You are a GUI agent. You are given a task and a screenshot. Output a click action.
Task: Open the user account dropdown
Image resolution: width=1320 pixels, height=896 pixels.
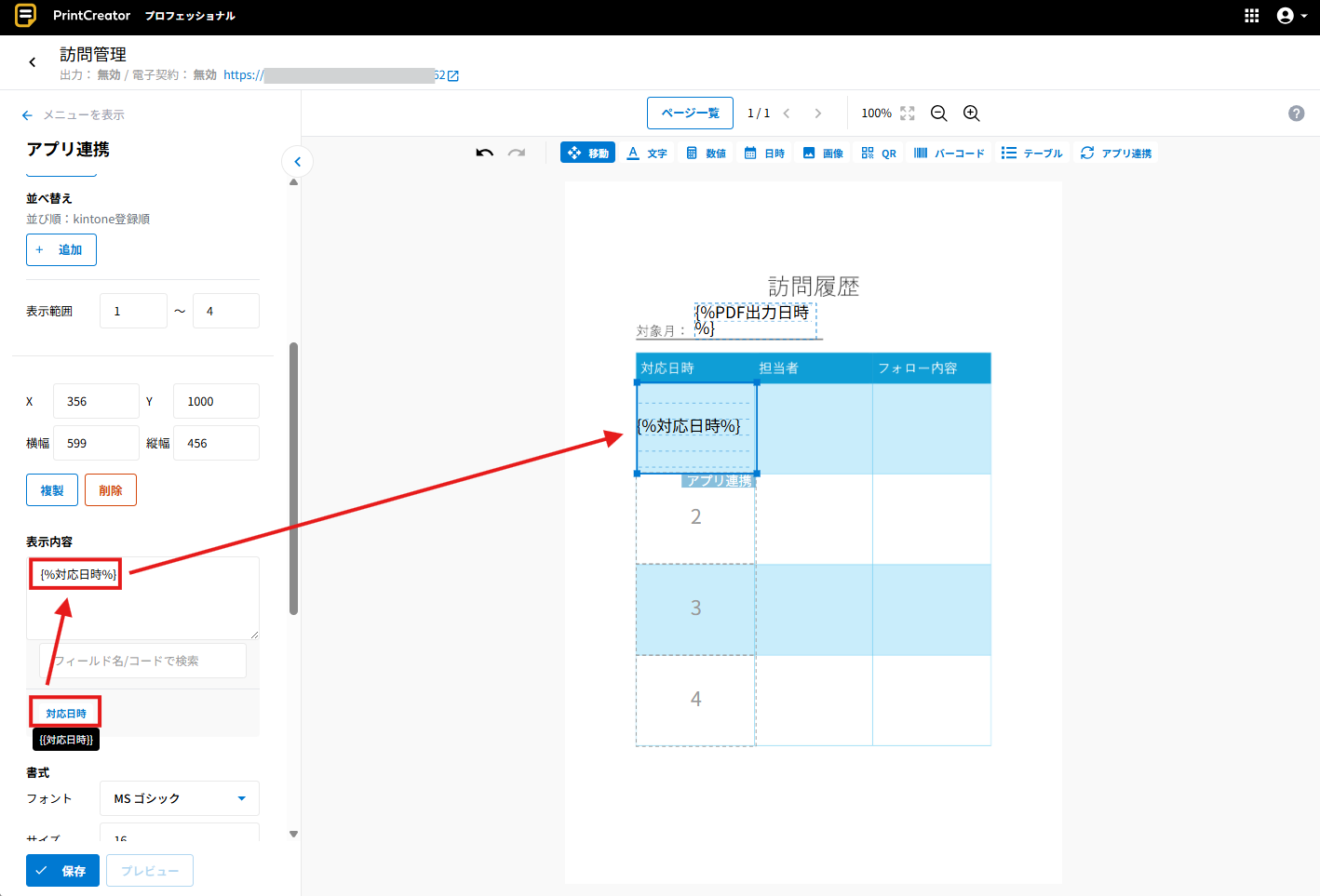point(1291,16)
